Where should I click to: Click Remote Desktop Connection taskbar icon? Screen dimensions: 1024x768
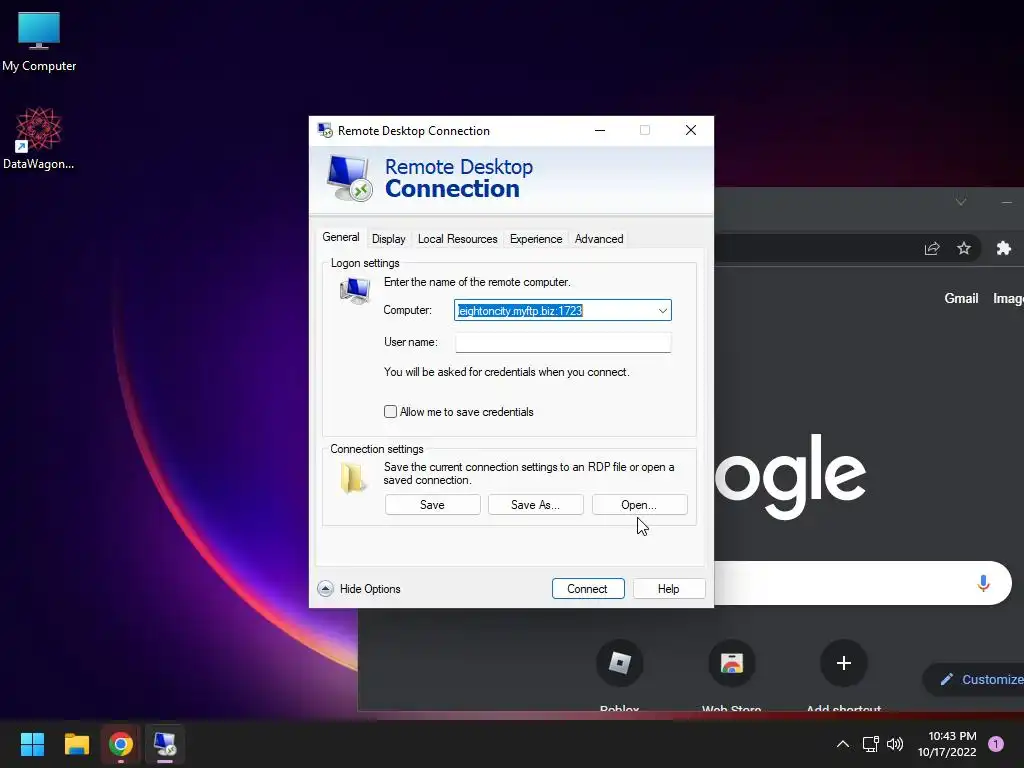[165, 744]
